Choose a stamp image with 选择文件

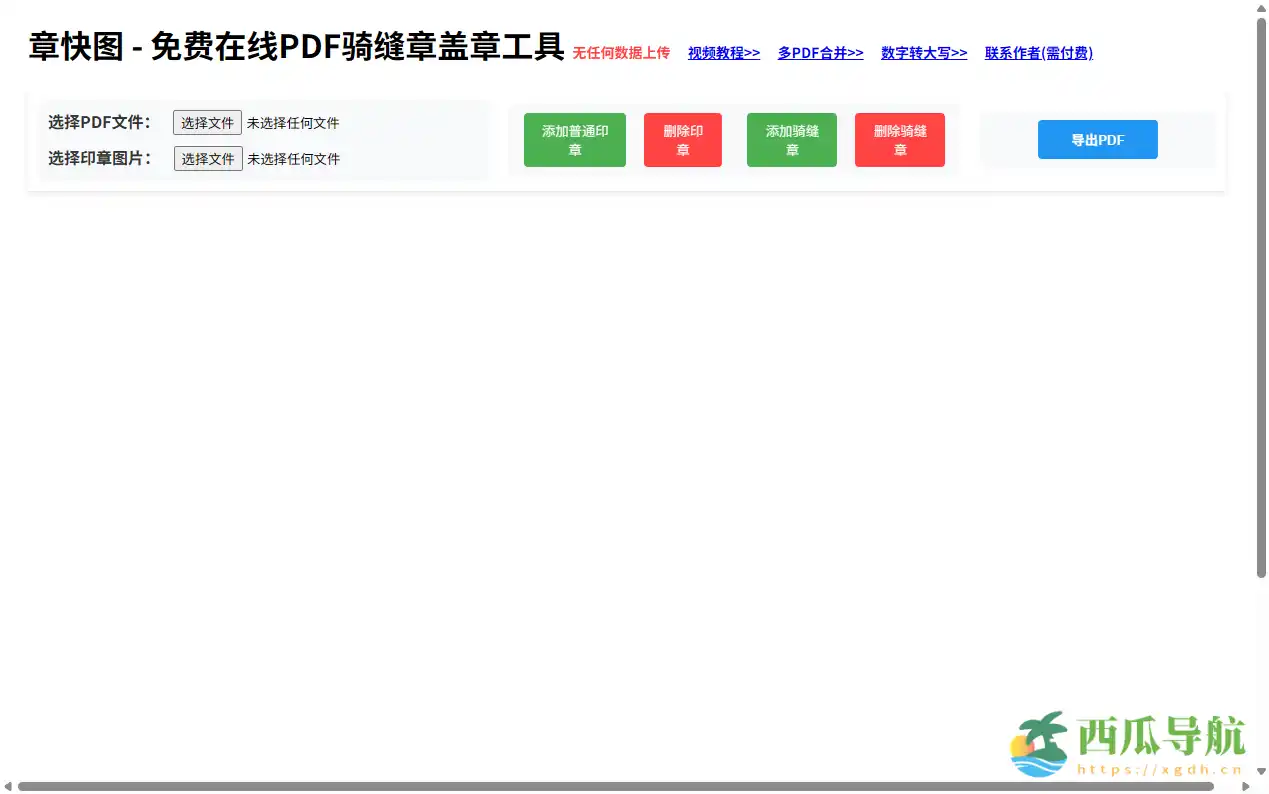pos(207,158)
